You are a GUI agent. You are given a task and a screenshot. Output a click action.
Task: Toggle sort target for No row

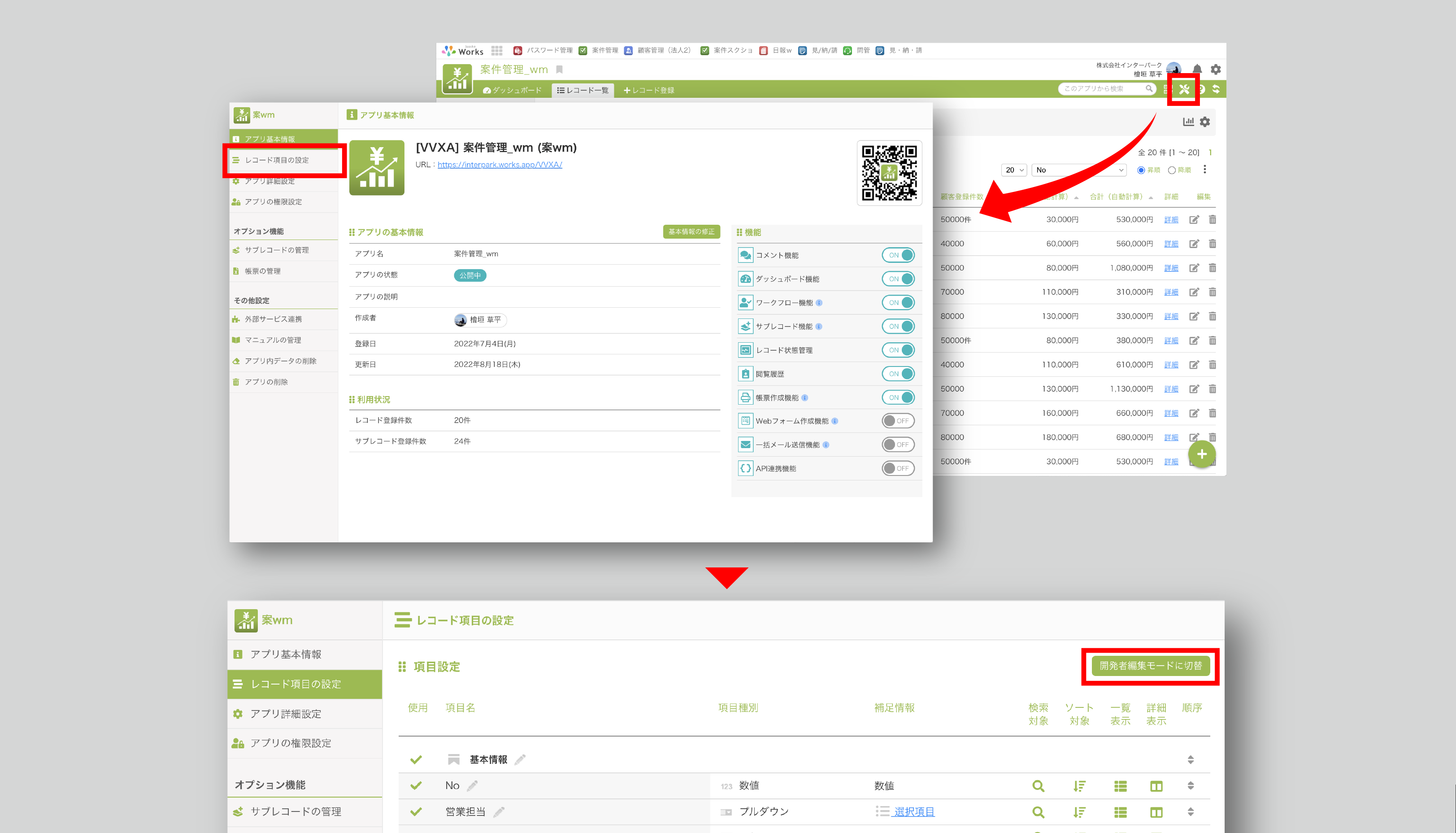tap(1079, 786)
